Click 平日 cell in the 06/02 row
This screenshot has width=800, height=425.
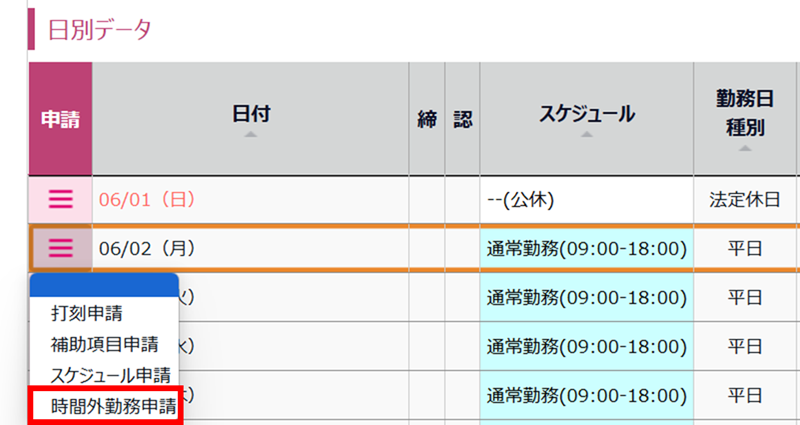(745, 248)
